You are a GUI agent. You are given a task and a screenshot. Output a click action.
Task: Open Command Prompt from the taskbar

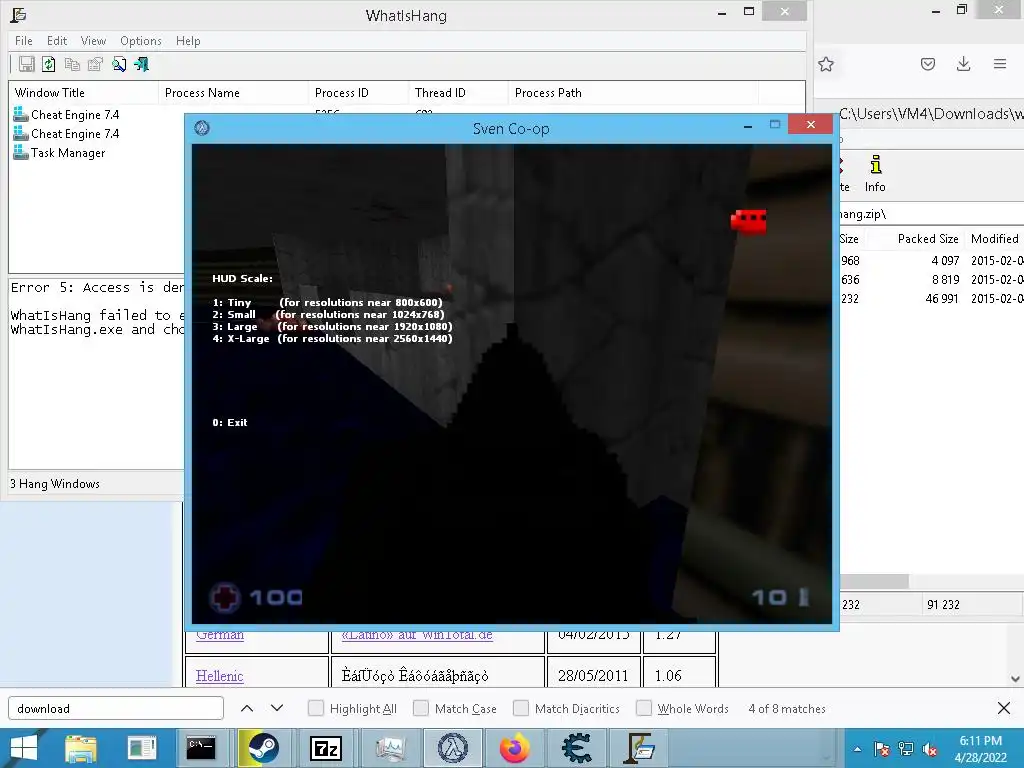click(x=200, y=748)
